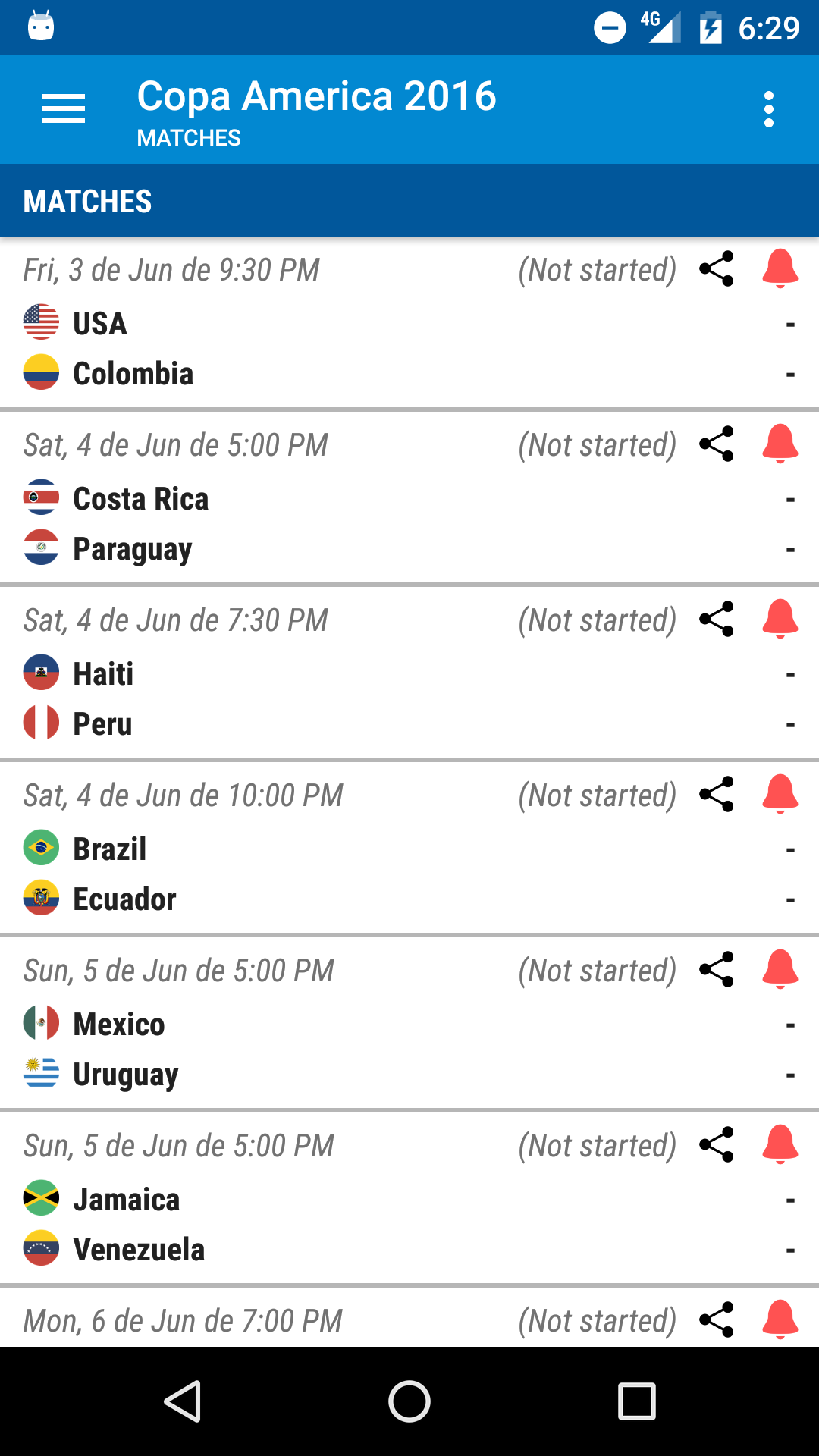Share the Jamaica vs Venezuela match
The height and width of the screenshot is (1456, 819).
(717, 1144)
